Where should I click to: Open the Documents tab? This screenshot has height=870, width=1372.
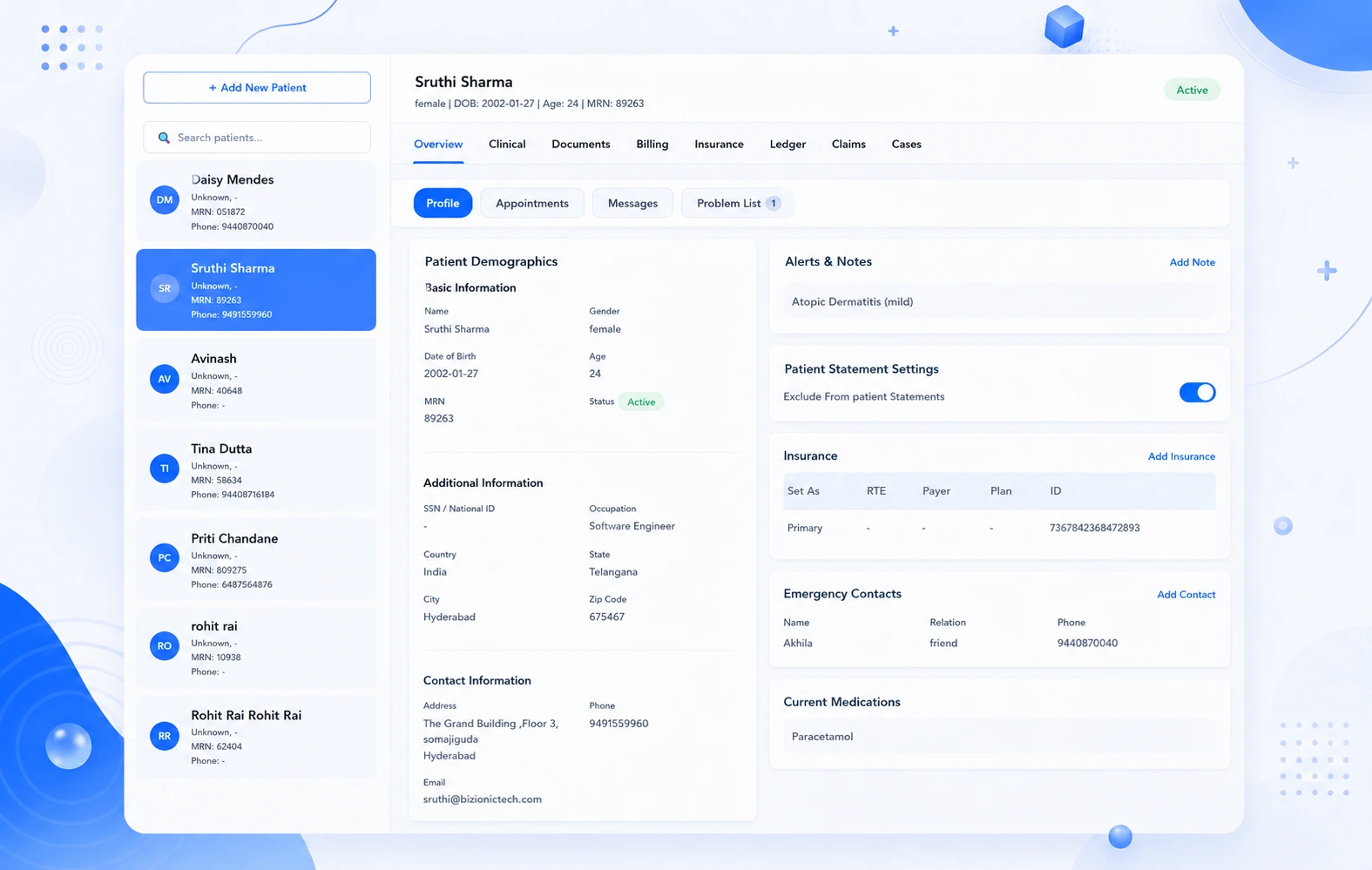pyautogui.click(x=581, y=145)
